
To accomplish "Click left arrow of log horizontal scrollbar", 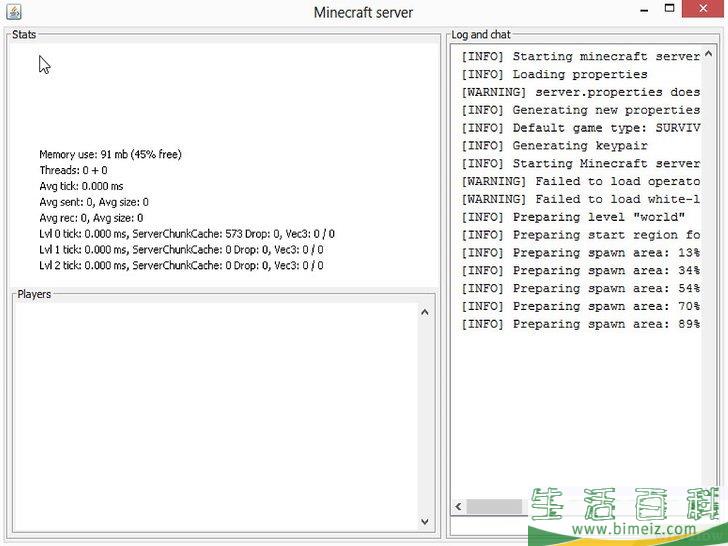I will click(458, 506).
